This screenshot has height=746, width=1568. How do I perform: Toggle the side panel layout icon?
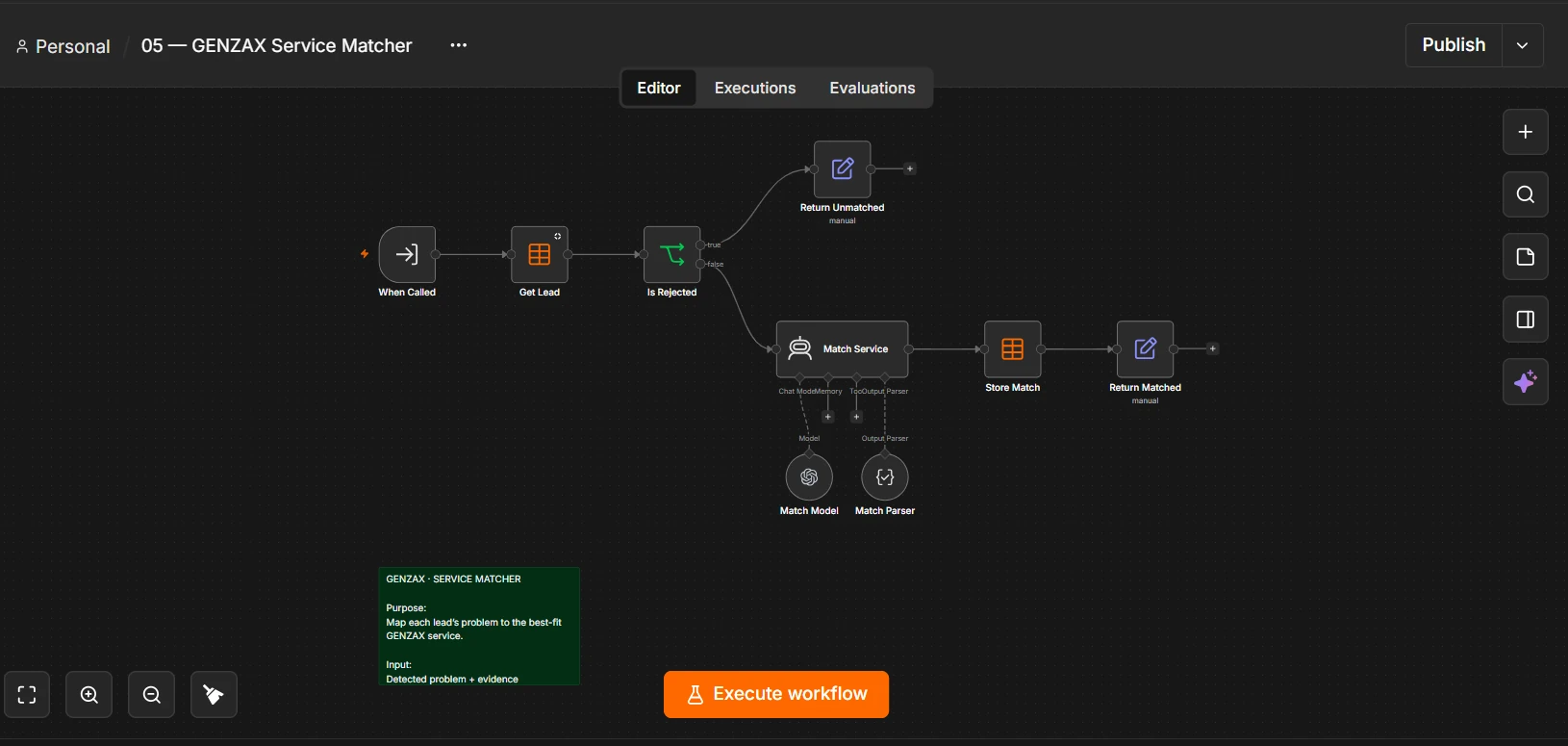pyautogui.click(x=1526, y=320)
